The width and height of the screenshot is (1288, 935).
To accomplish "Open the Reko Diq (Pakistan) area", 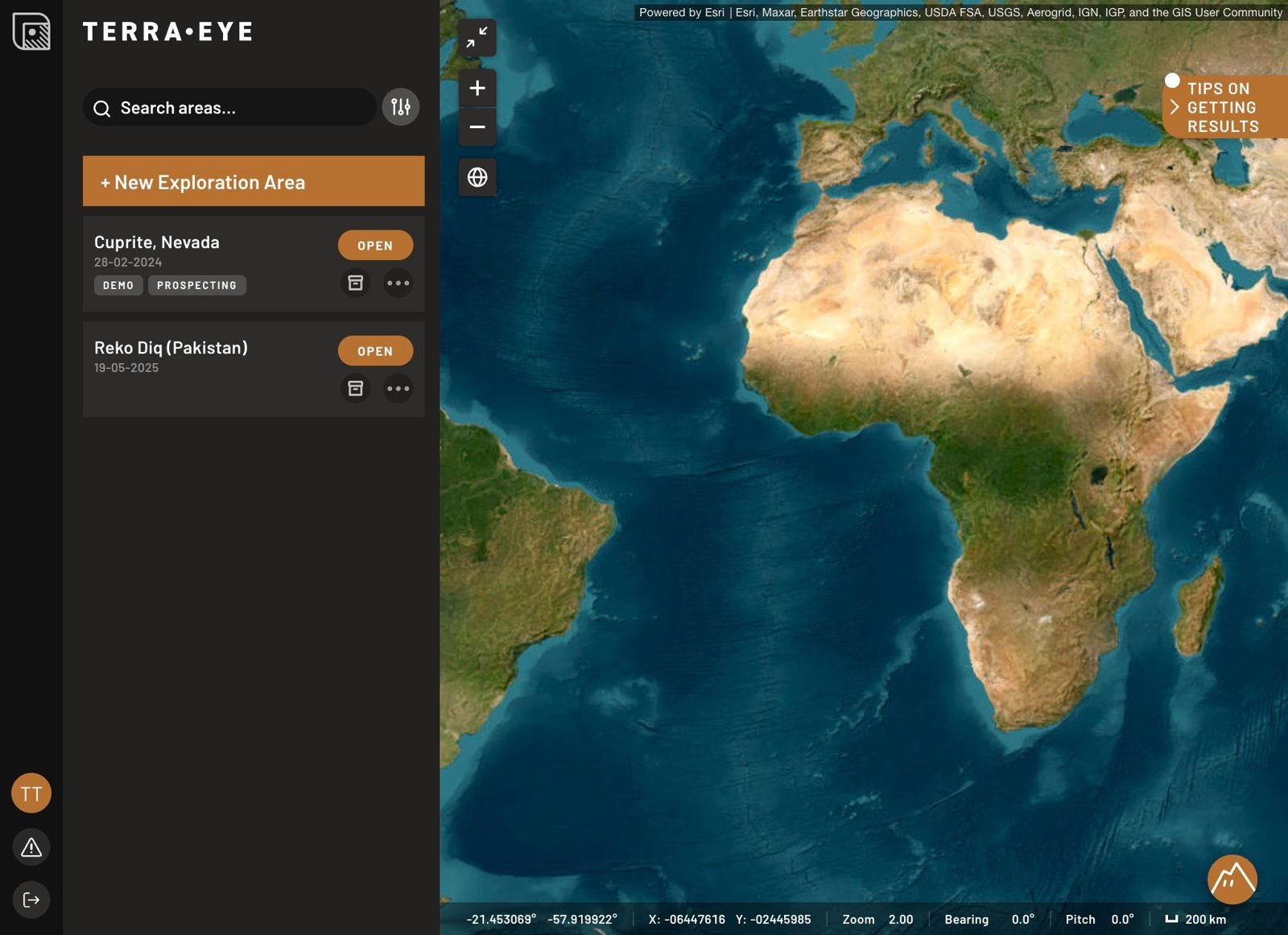I will (x=375, y=351).
